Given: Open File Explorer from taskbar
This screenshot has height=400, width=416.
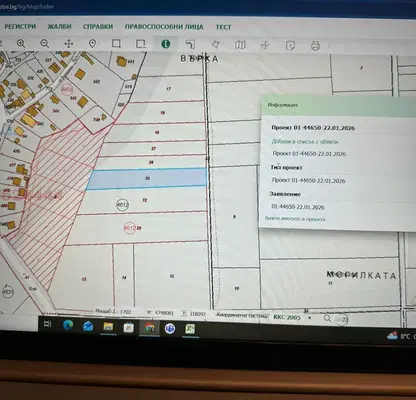Looking at the screenshot, I should [108, 327].
